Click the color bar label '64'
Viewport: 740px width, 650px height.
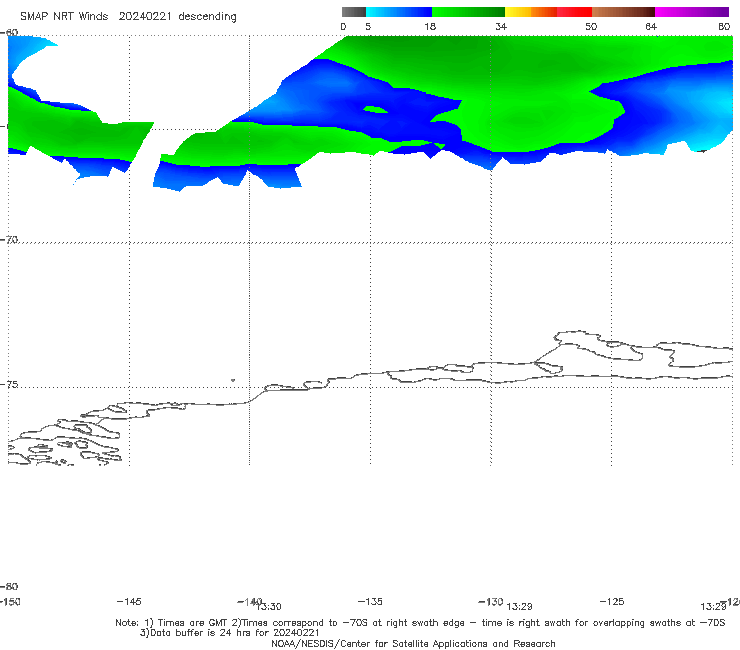click(x=651, y=27)
